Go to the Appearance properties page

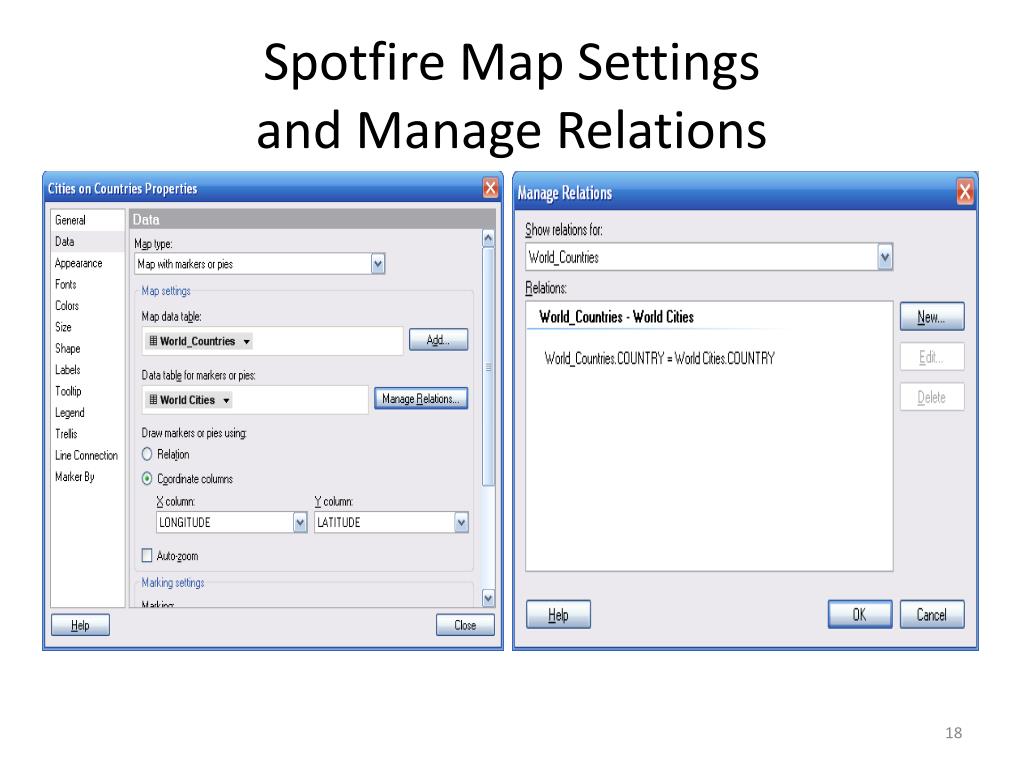78,263
